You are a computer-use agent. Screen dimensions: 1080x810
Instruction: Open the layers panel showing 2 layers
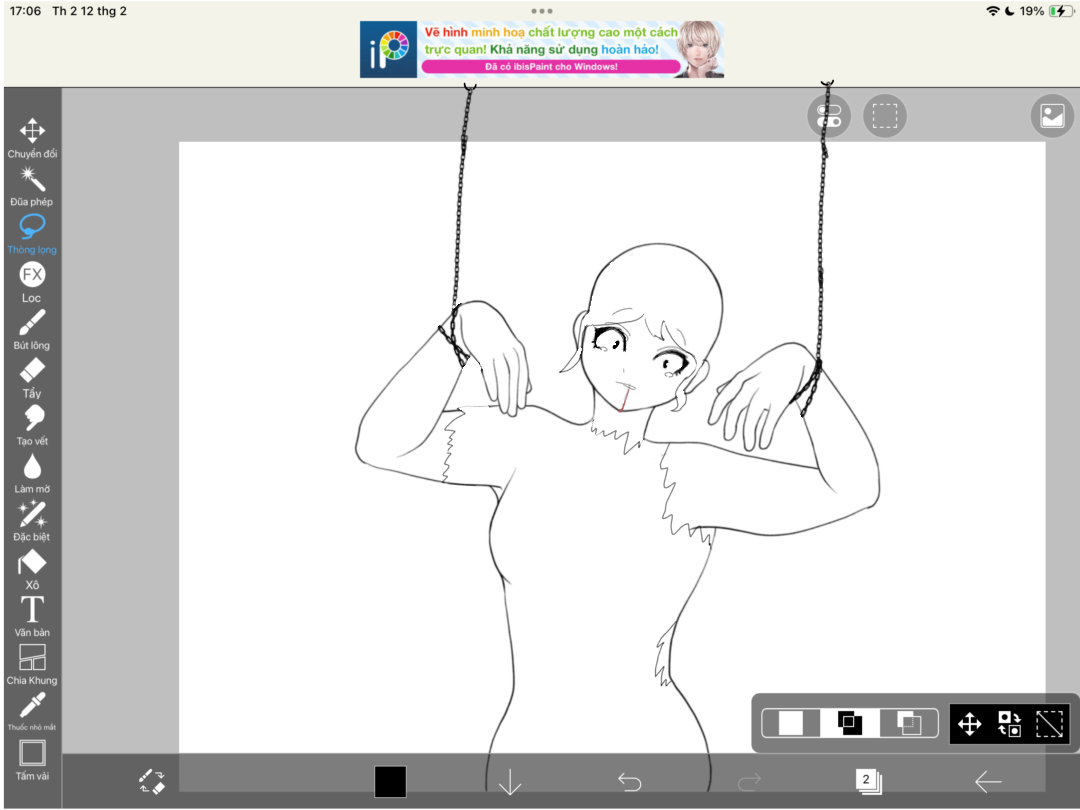[x=870, y=783]
